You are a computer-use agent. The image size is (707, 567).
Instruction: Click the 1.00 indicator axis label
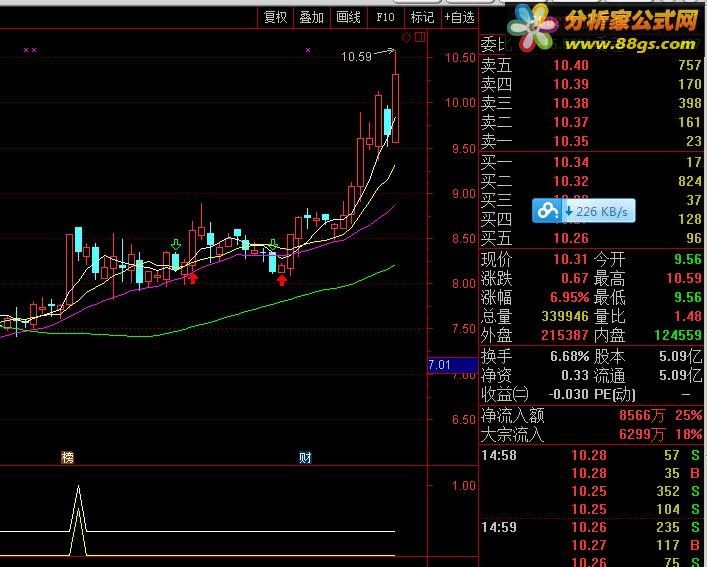pos(464,486)
